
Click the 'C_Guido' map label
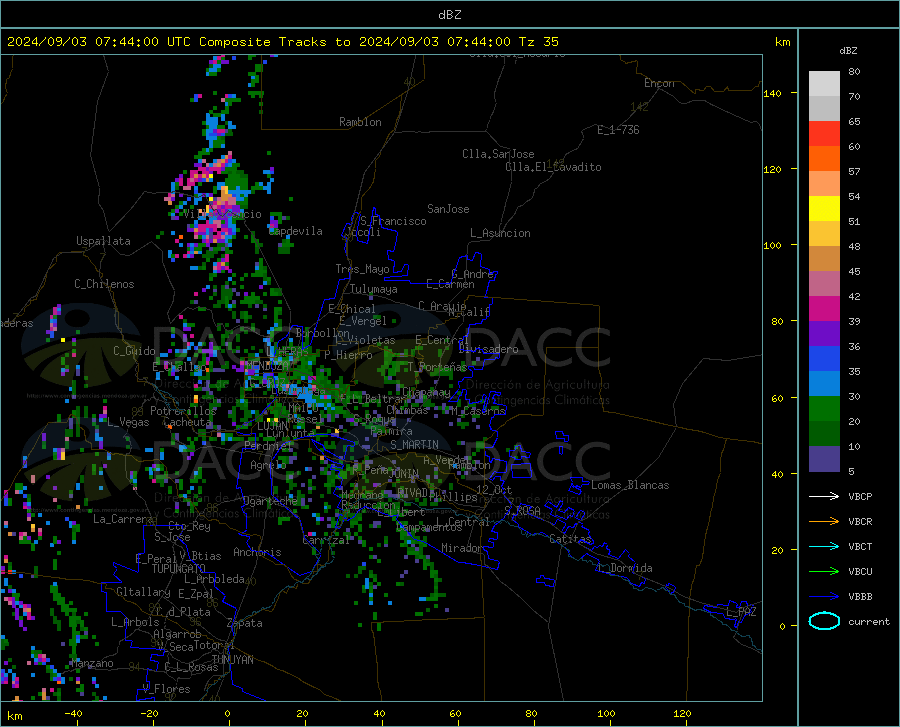(134, 351)
